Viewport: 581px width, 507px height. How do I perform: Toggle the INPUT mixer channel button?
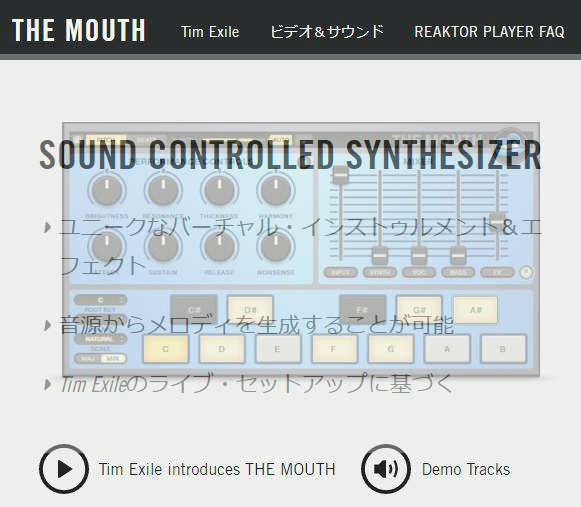click(341, 272)
